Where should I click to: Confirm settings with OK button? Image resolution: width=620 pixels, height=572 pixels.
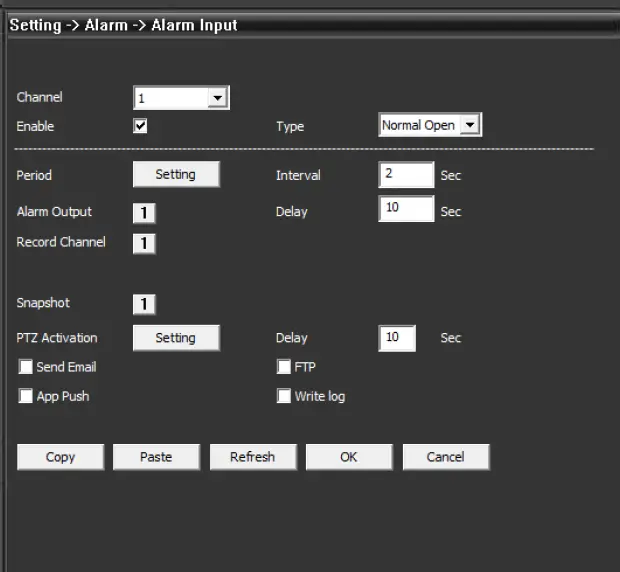tap(348, 457)
